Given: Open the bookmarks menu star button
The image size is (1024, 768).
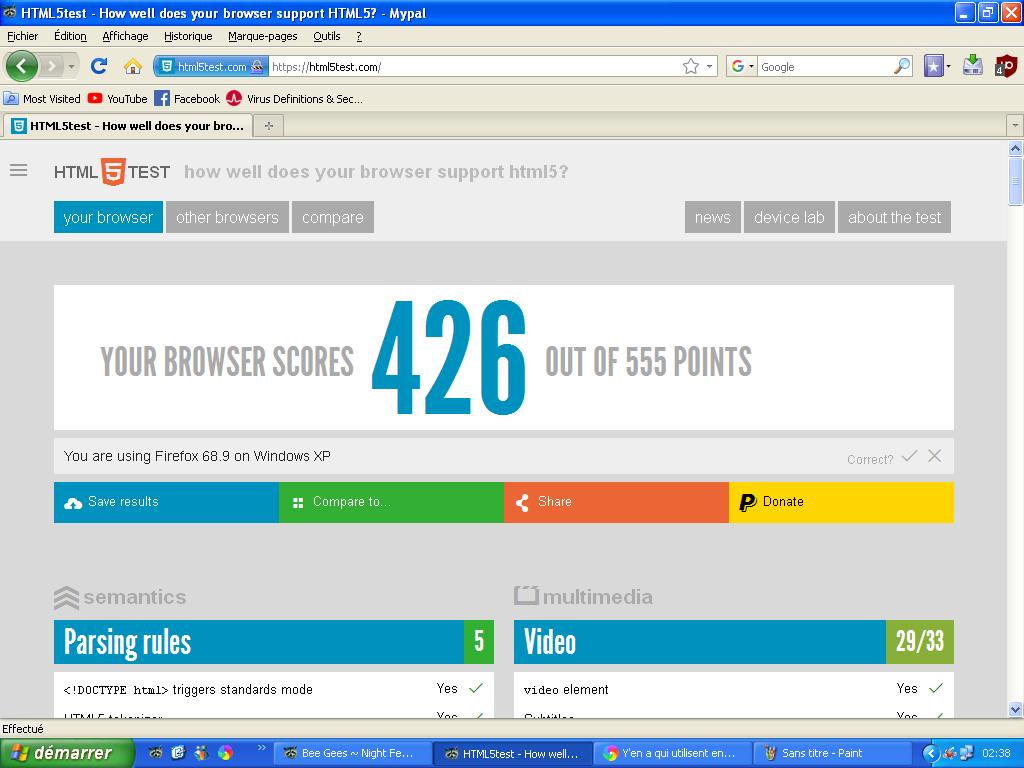Looking at the screenshot, I should tap(934, 66).
